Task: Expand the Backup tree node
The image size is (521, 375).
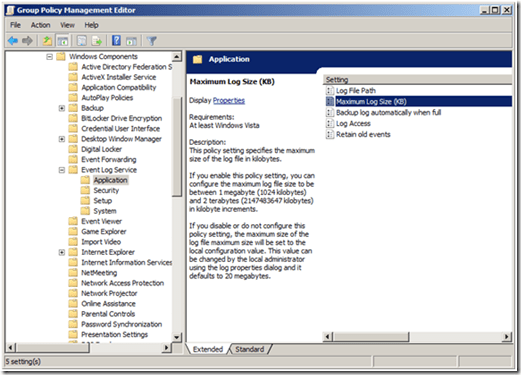Action: point(62,108)
